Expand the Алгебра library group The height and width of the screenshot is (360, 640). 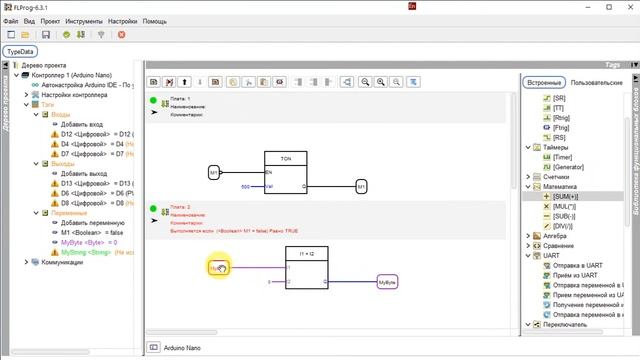tap(528, 236)
